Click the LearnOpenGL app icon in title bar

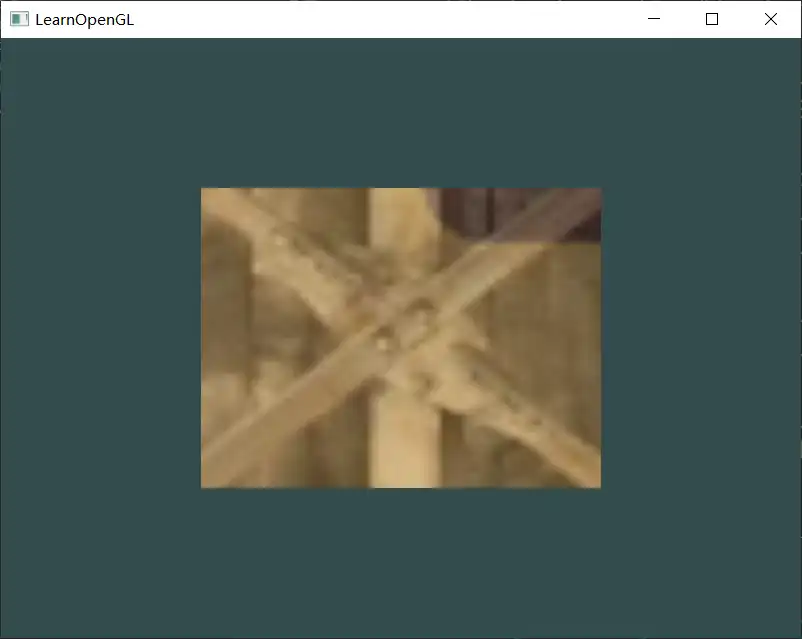point(18,19)
